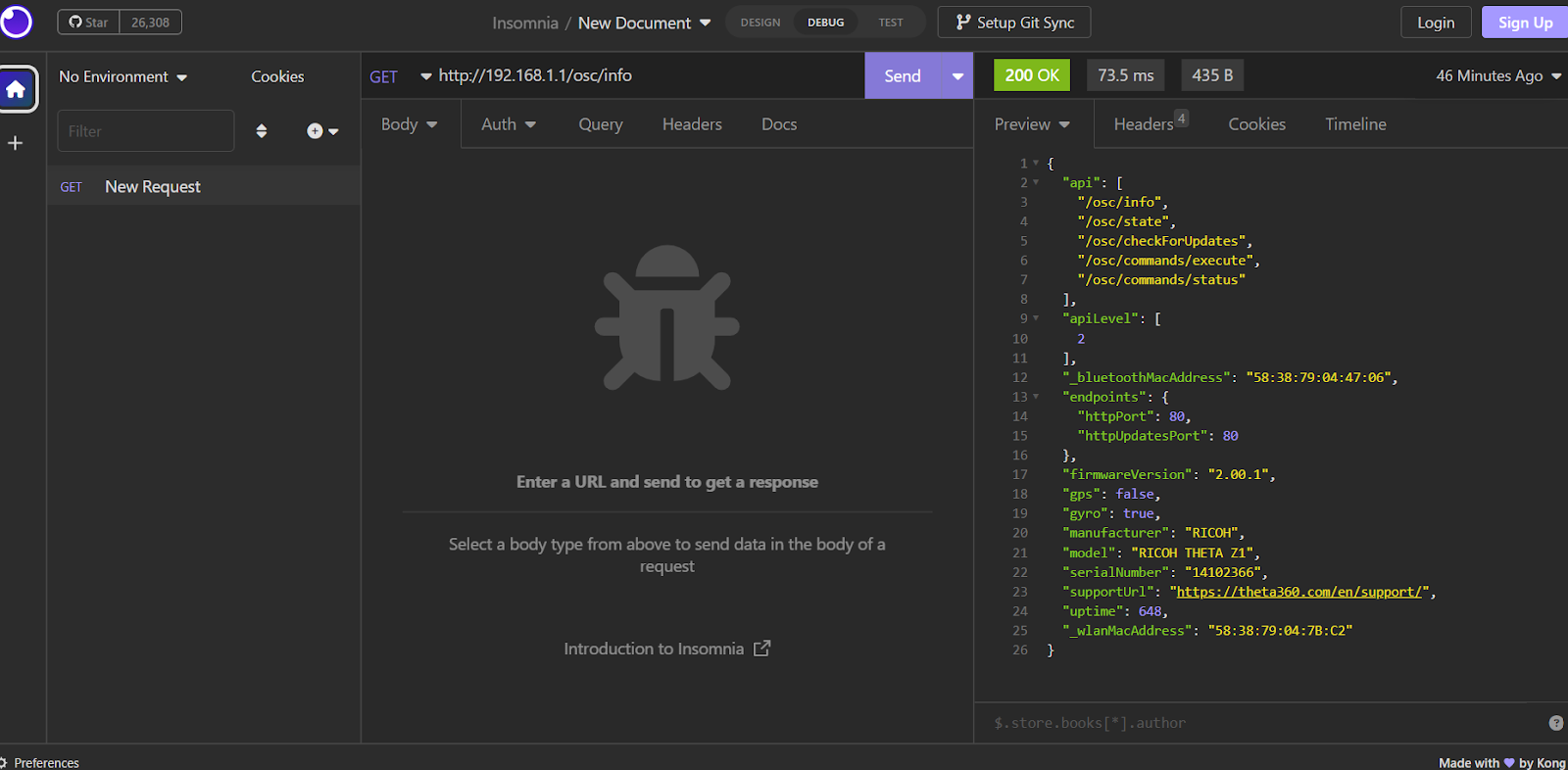This screenshot has height=770, width=1568.
Task: Collapse the "api" array fold arrow
Action: (1036, 182)
